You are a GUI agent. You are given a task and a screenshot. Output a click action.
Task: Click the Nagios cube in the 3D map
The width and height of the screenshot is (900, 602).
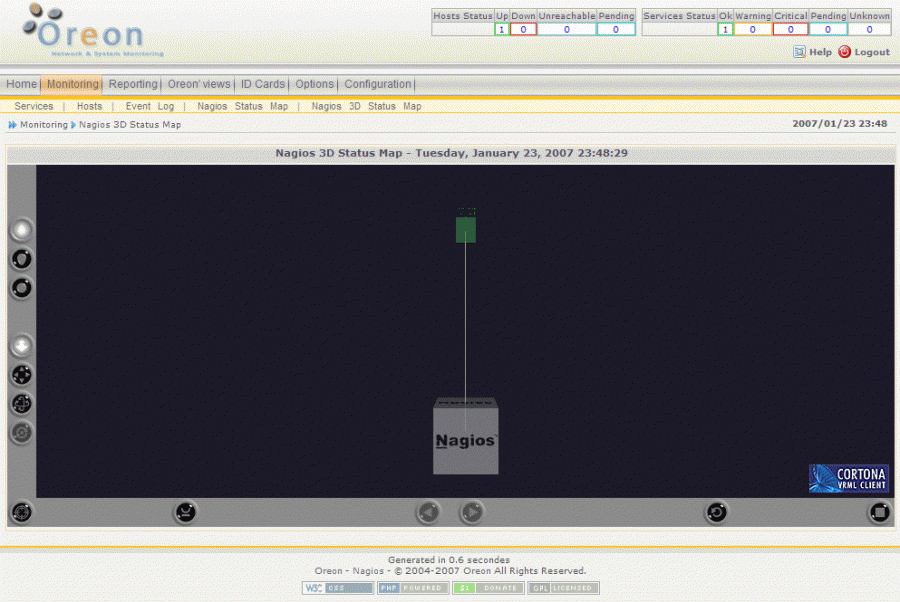click(465, 440)
